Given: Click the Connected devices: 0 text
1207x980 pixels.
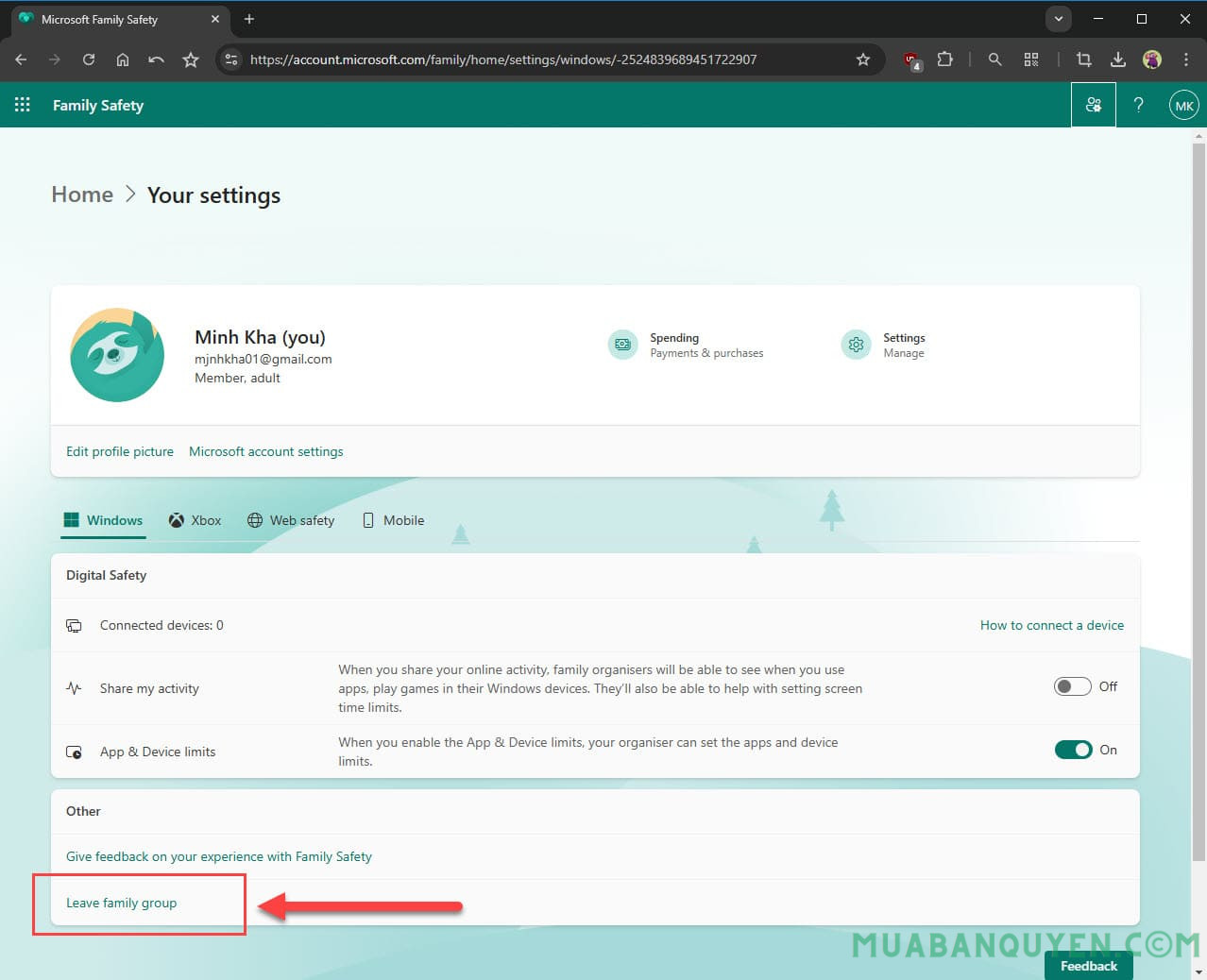Looking at the screenshot, I should click(x=161, y=625).
